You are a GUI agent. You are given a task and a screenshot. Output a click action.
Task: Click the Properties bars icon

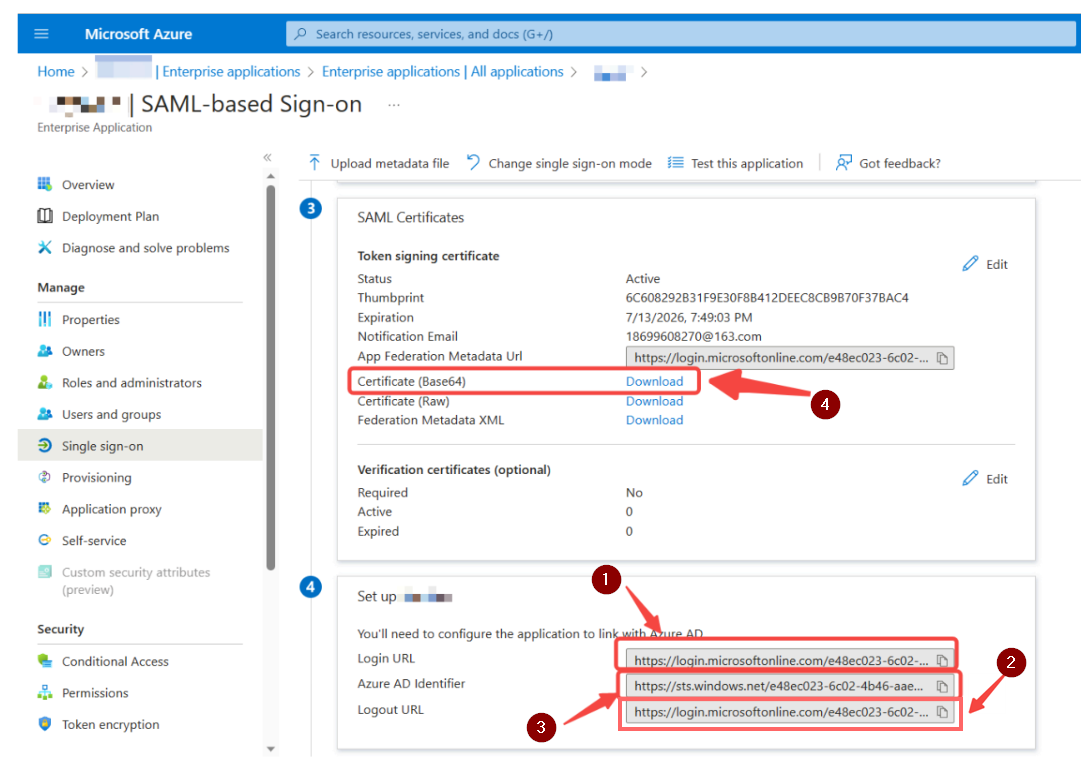pos(45,319)
